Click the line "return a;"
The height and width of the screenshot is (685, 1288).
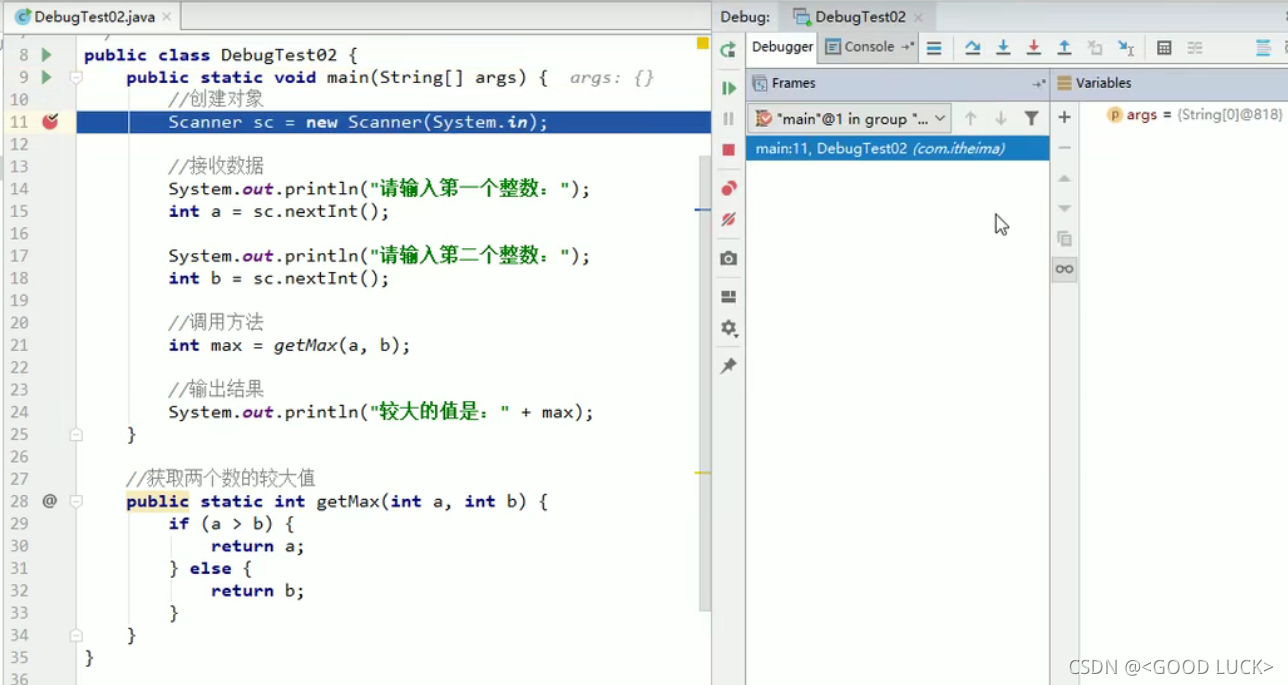tap(258, 546)
